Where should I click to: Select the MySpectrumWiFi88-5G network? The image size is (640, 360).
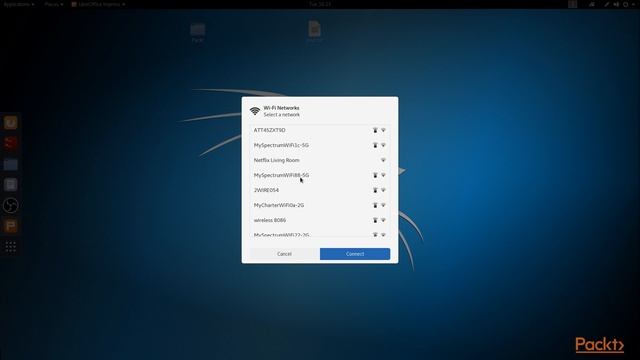pos(320,176)
